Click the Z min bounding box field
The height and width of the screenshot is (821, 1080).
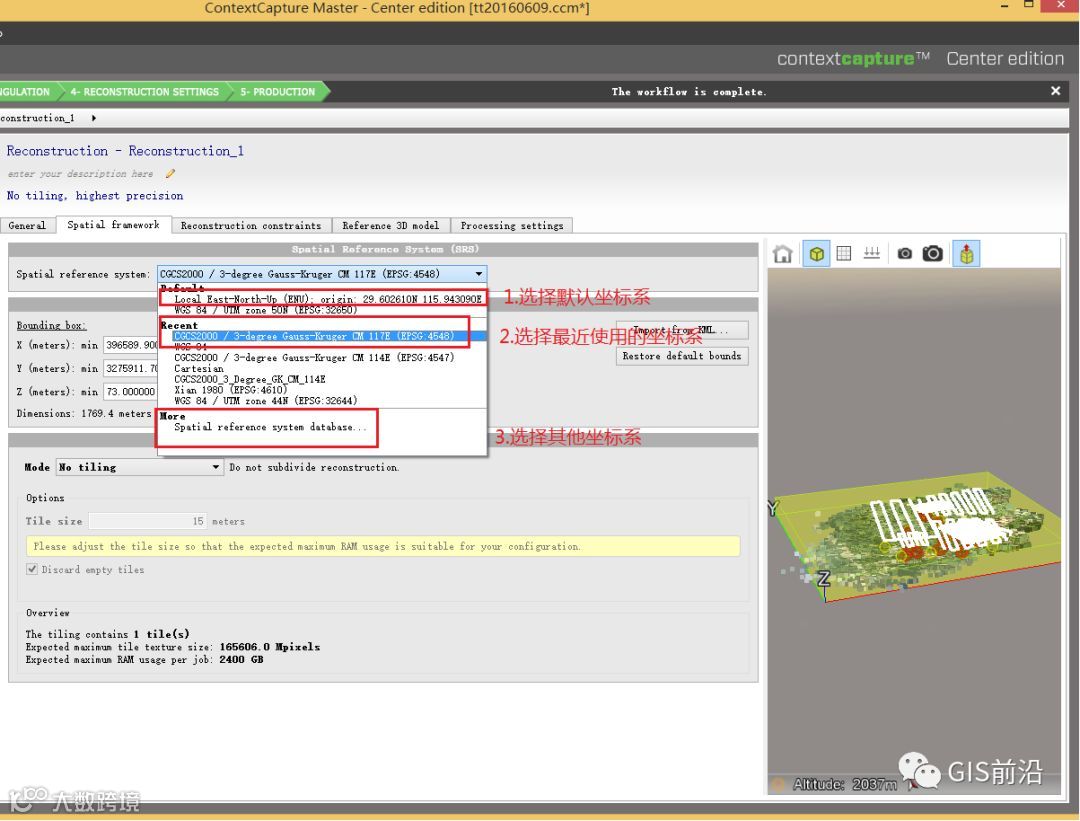pos(131,392)
